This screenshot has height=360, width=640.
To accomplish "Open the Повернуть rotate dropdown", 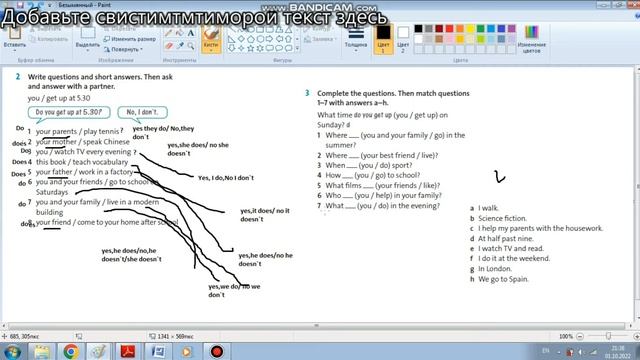I will click(x=123, y=49).
